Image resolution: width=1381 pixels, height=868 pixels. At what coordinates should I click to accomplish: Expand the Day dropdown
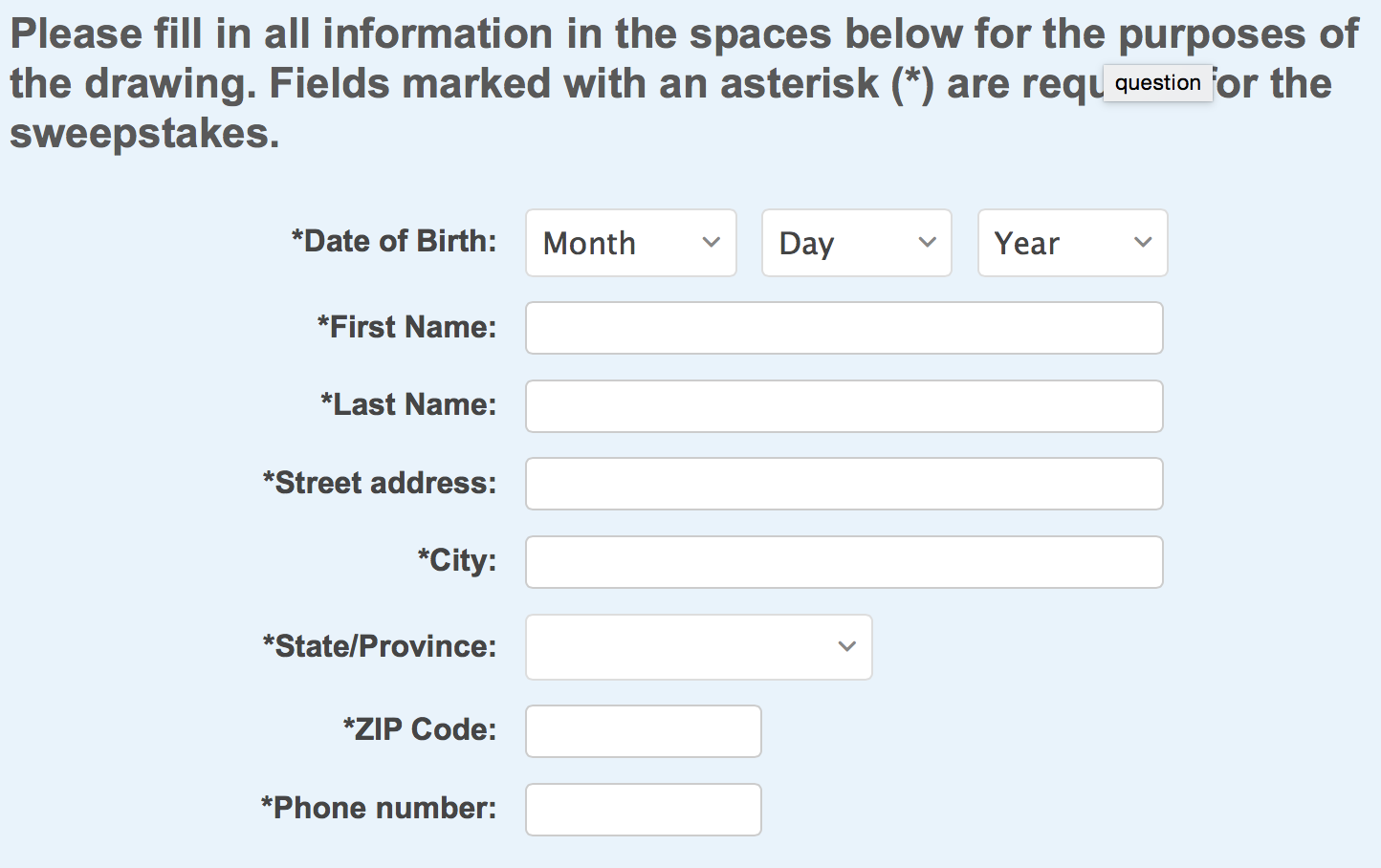click(856, 243)
